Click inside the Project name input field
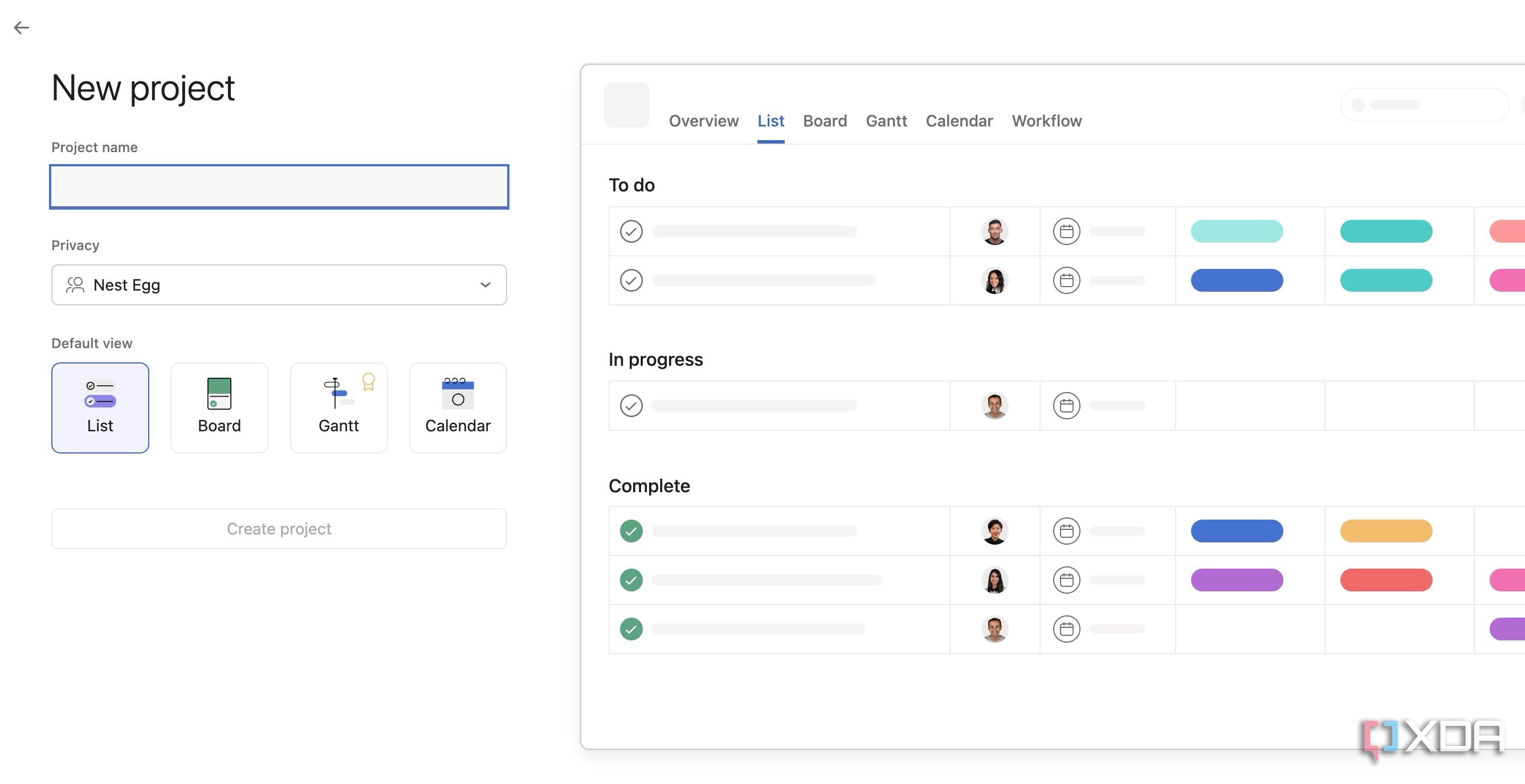The width and height of the screenshot is (1525, 784). [x=279, y=186]
